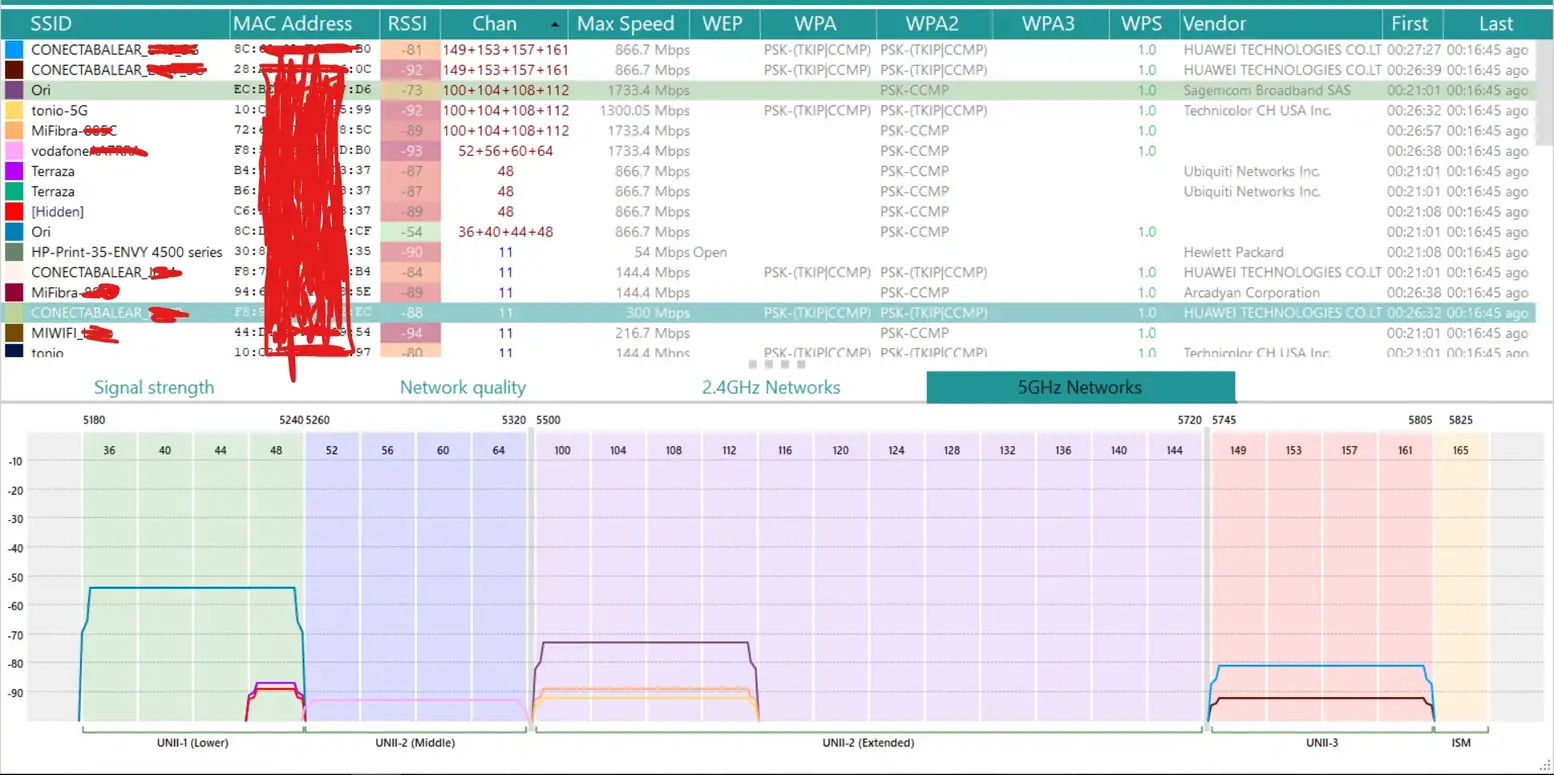Click the red swatch beside [Hidden] network
1554x775 pixels.
(14, 212)
